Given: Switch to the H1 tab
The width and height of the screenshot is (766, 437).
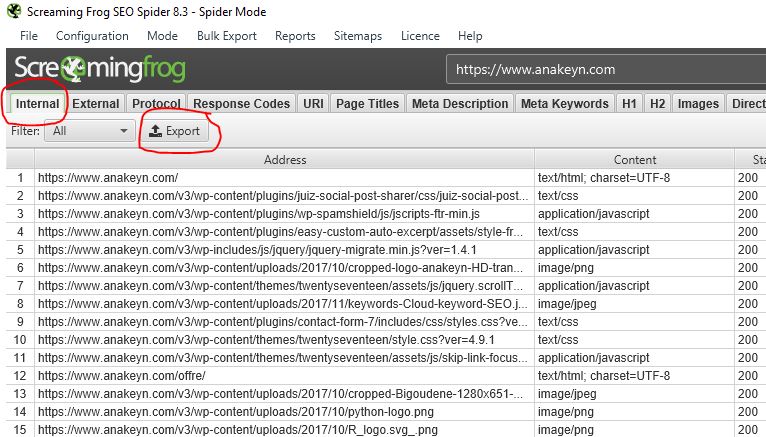Looking at the screenshot, I should point(629,104).
